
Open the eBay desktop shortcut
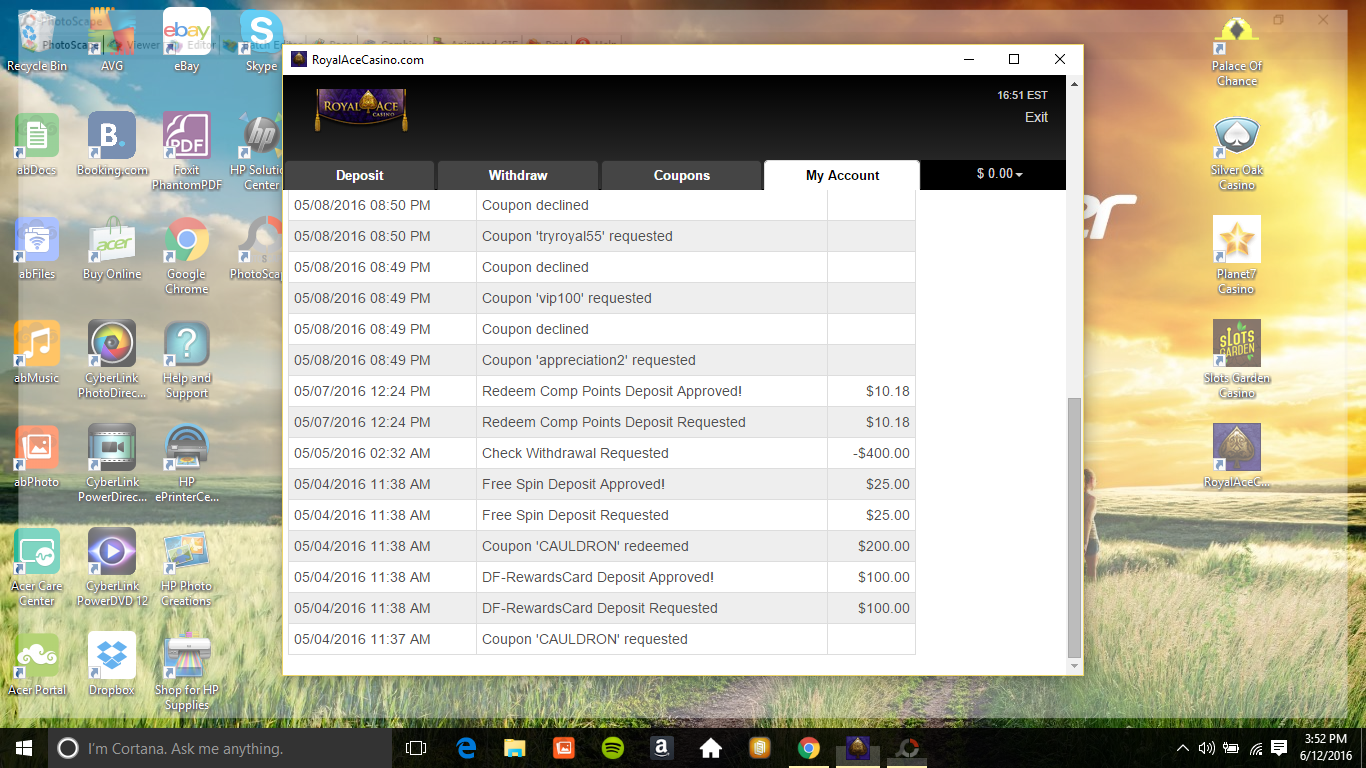pos(186,40)
